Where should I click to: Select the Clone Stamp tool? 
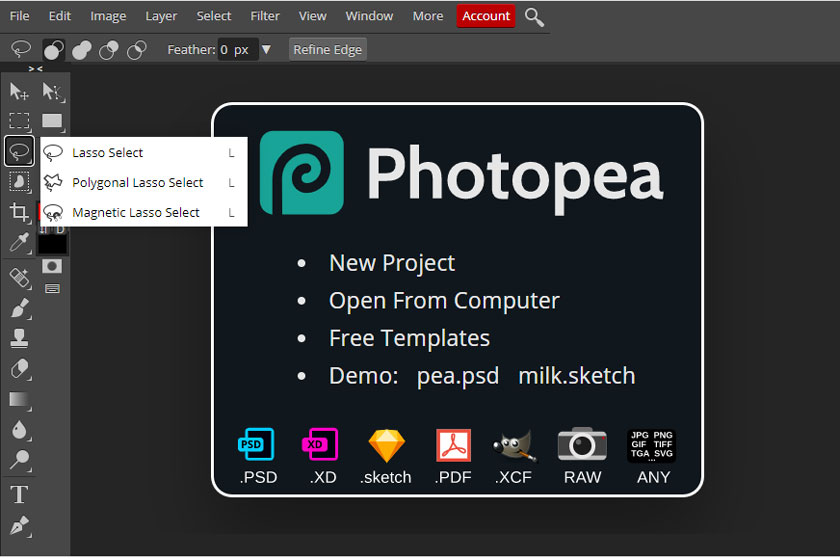pos(19,338)
